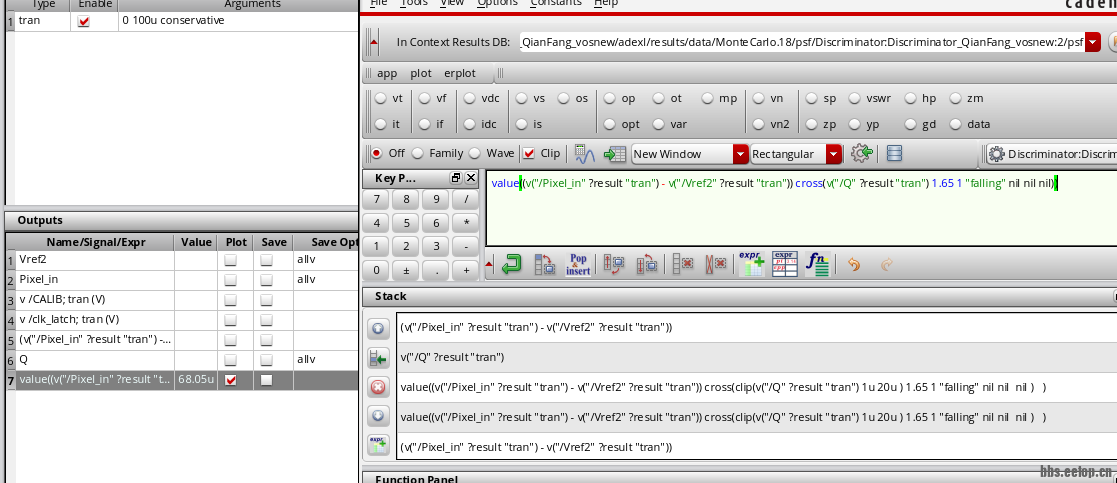Select the vt radio button

pyautogui.click(x=381, y=98)
